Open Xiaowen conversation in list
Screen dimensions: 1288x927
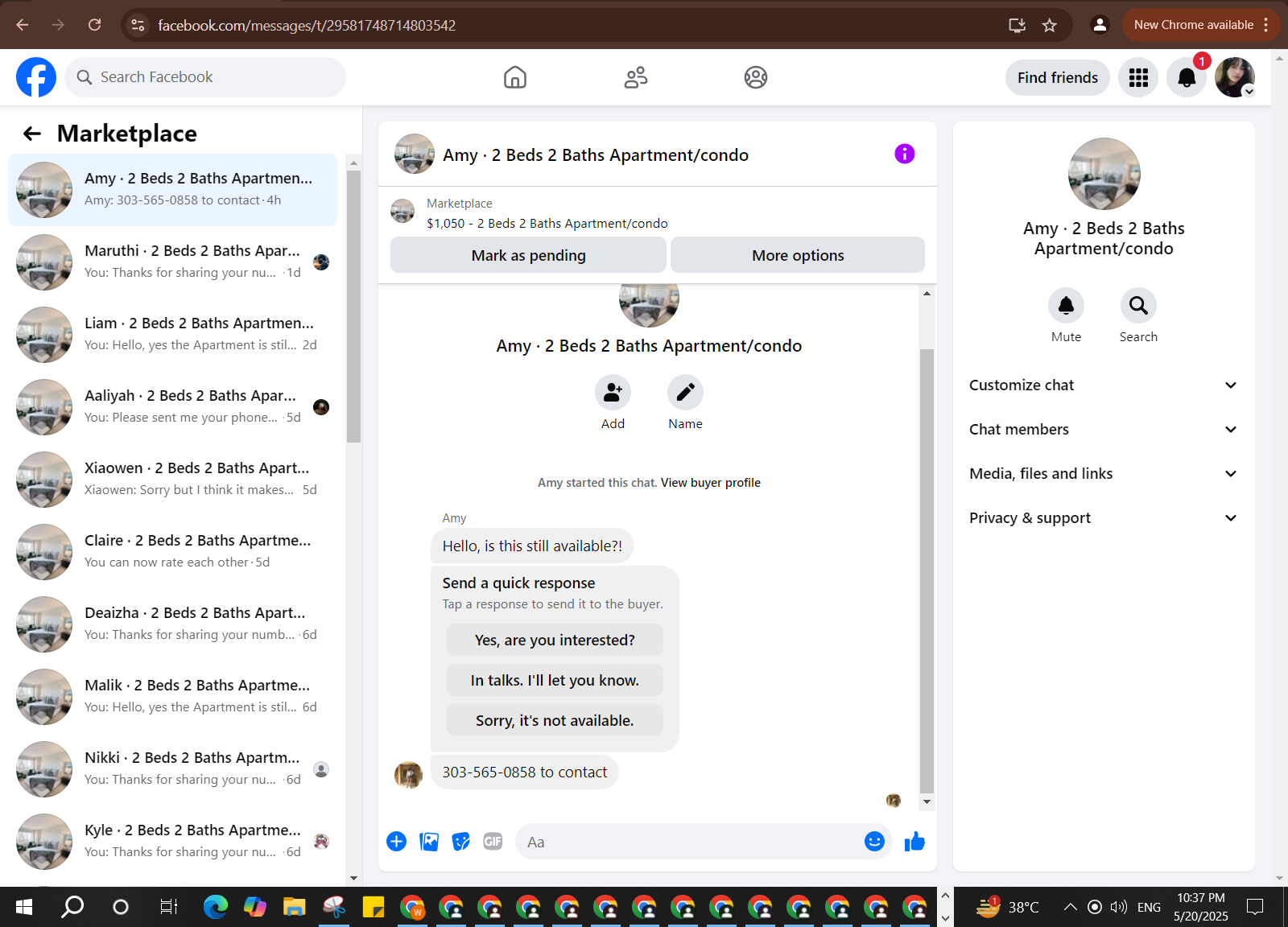click(172, 480)
